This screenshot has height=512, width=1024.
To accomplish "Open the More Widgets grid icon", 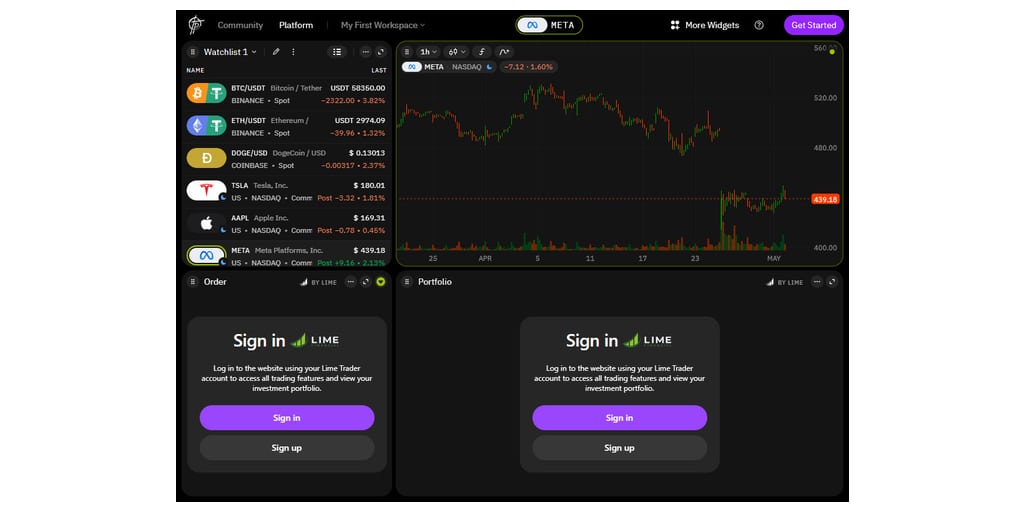I will [675, 25].
